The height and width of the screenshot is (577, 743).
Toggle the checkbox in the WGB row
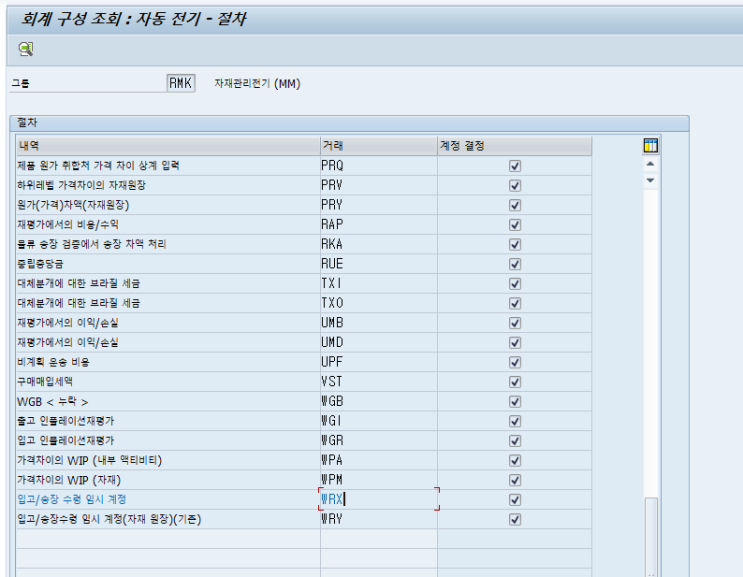pos(515,402)
